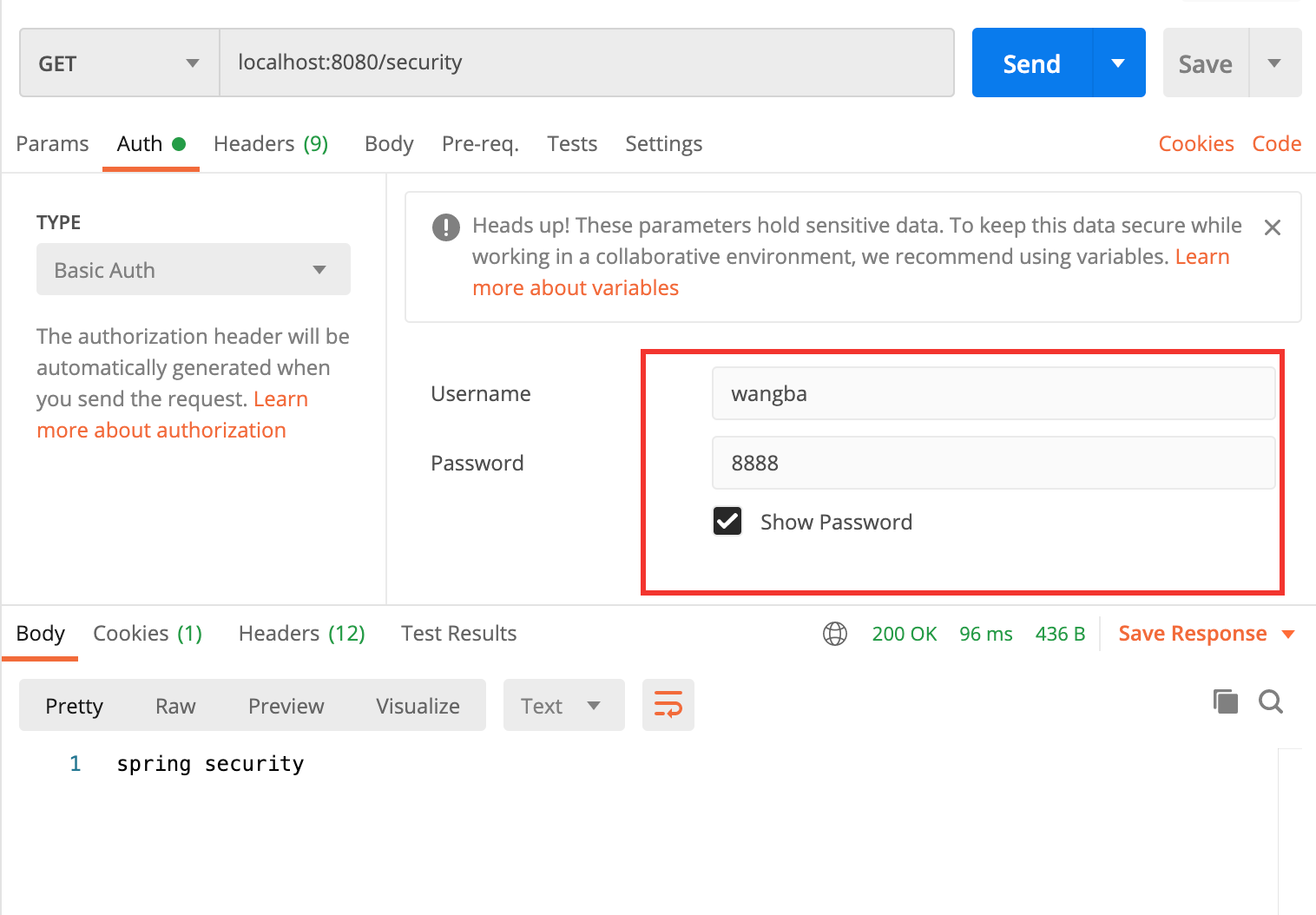Click the search response magnifier icon
This screenshot has height=915, width=1316.
(x=1271, y=701)
